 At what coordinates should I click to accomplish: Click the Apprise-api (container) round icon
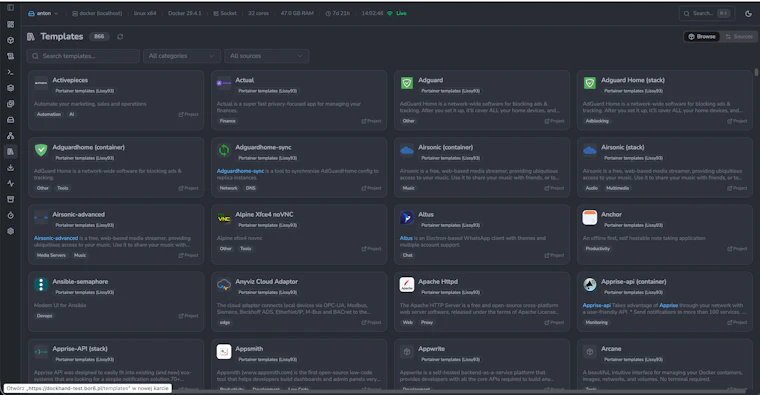(589, 284)
